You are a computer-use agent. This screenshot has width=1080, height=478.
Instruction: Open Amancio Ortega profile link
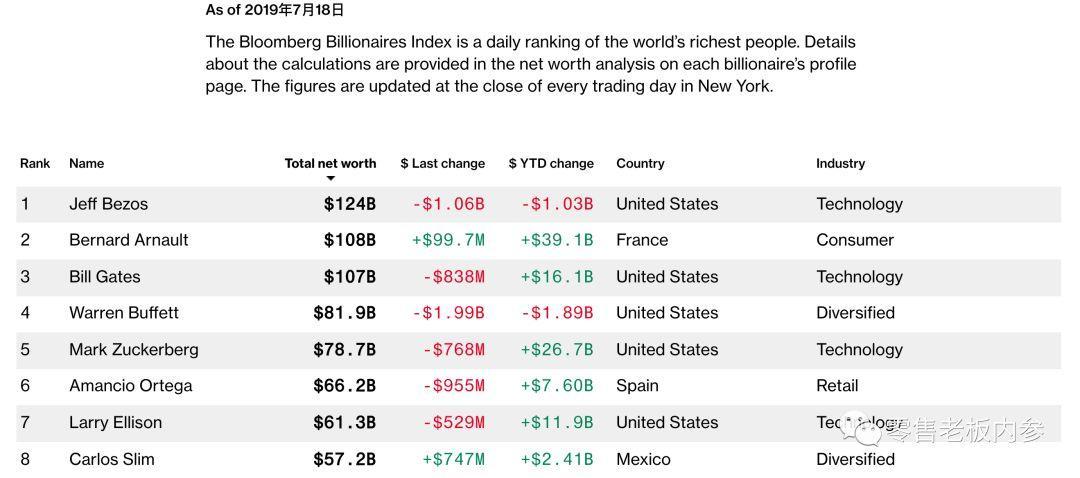tap(130, 386)
